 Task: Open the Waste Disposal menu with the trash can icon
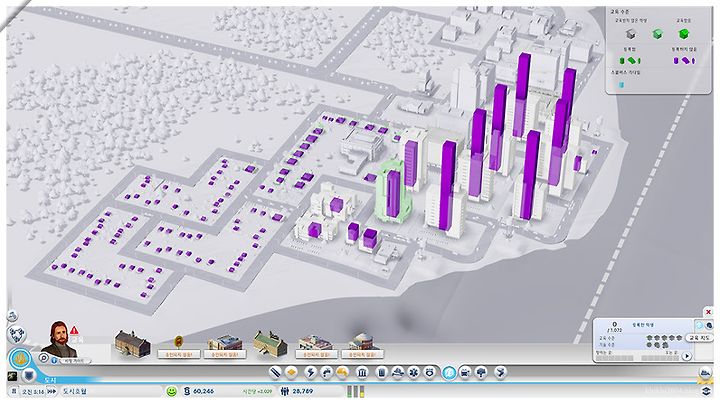click(381, 372)
